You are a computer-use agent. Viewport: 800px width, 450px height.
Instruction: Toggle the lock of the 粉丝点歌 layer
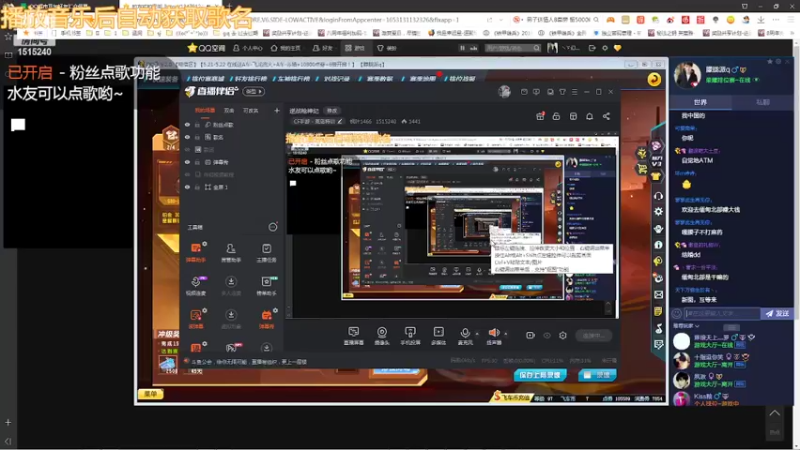pyautogui.click(x=197, y=124)
